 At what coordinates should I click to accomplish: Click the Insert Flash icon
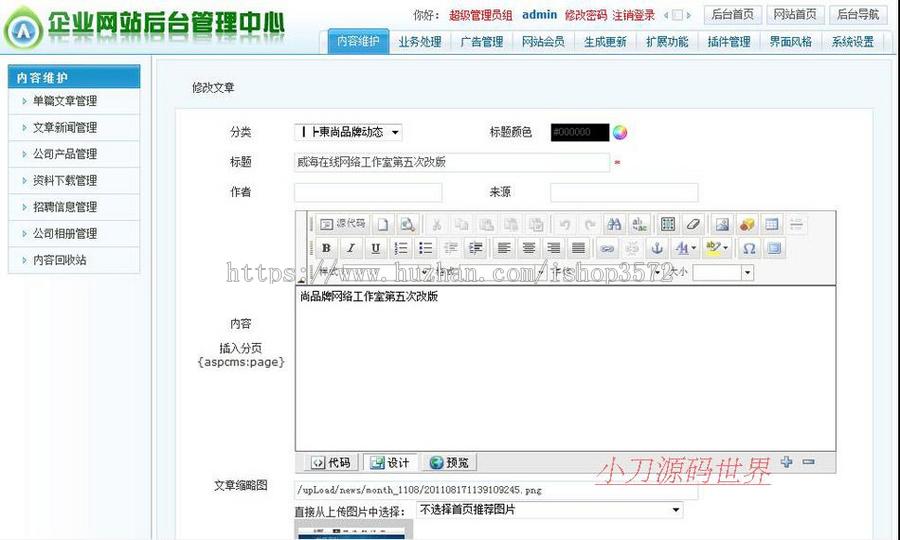pos(747,224)
